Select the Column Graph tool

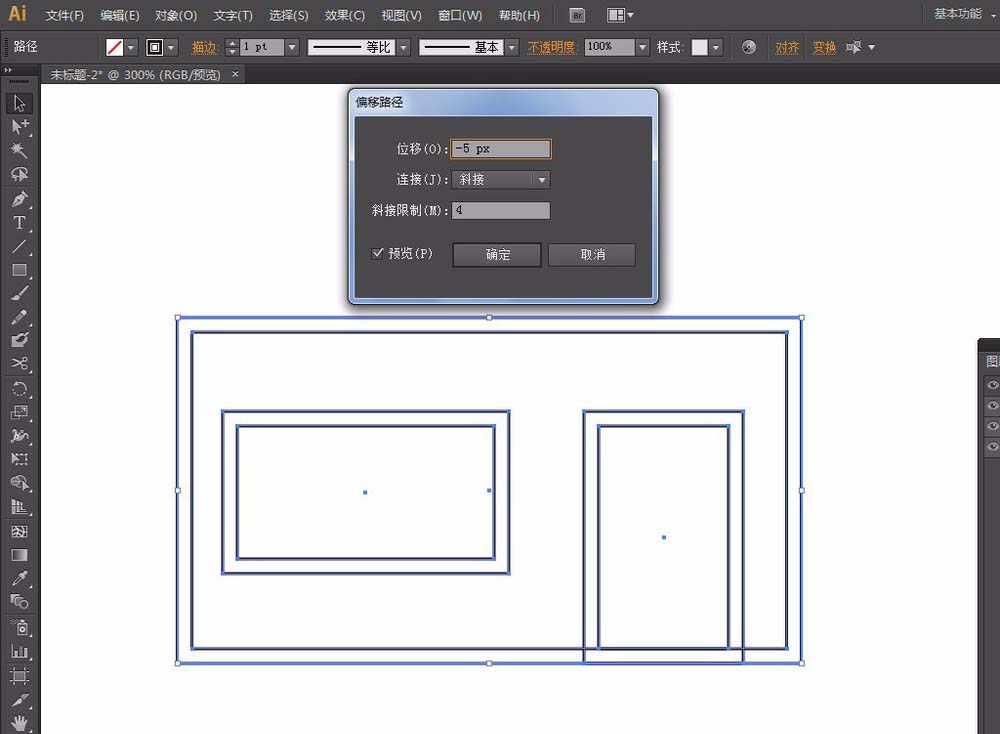coord(19,652)
